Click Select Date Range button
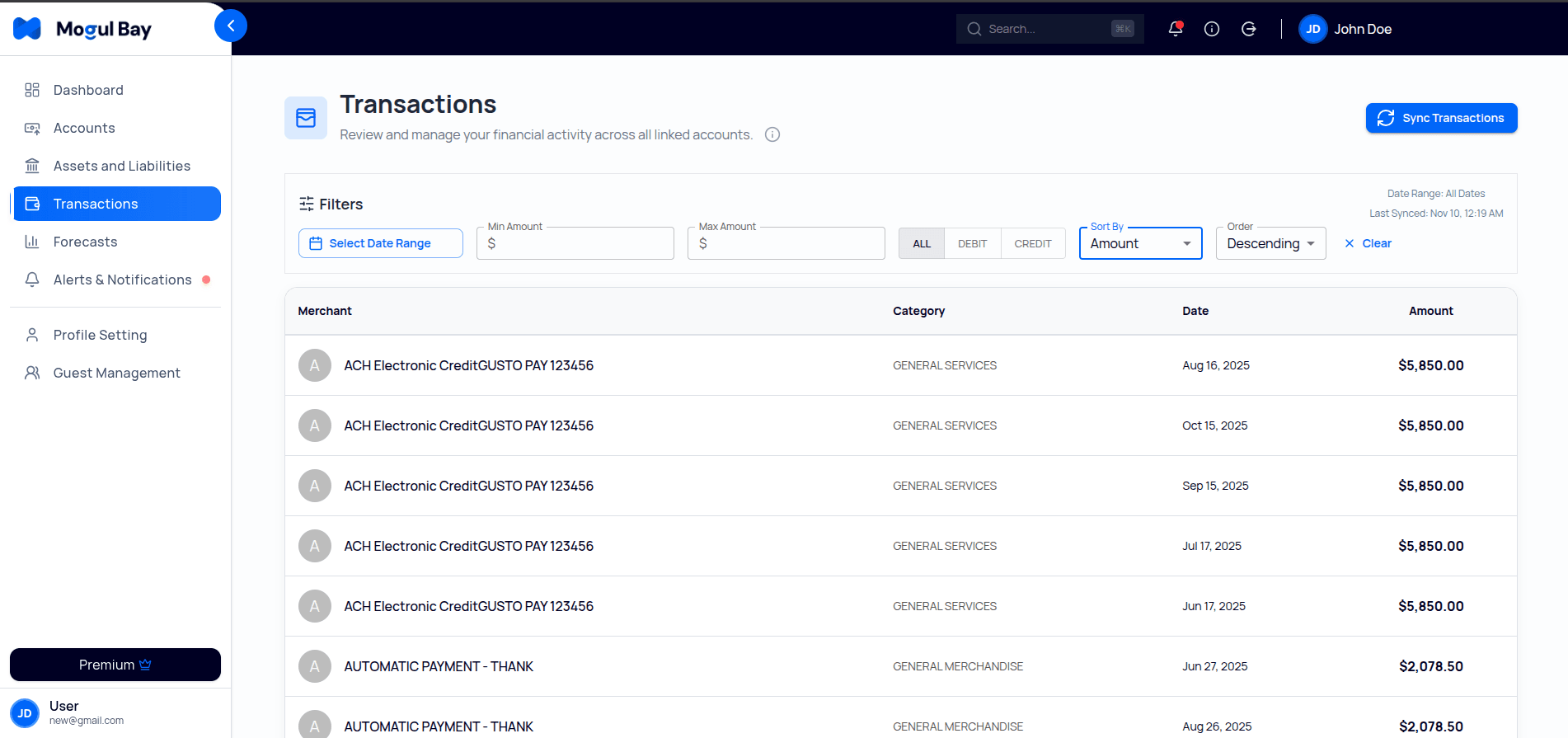The height and width of the screenshot is (738, 1568). pos(380,243)
